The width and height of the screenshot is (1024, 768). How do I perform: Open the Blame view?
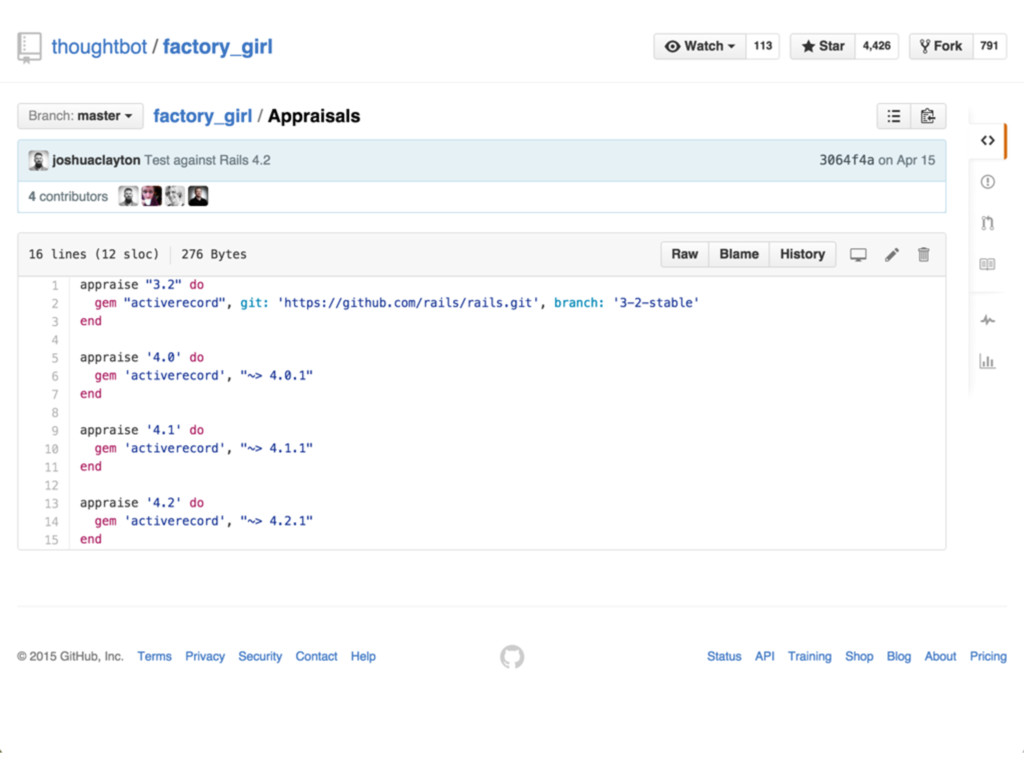(739, 255)
